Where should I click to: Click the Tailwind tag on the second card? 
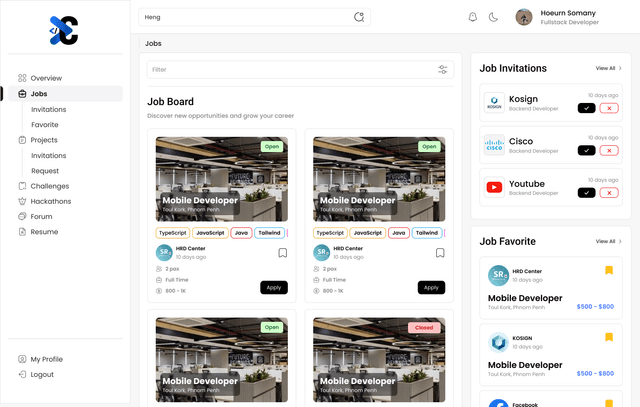[427, 233]
